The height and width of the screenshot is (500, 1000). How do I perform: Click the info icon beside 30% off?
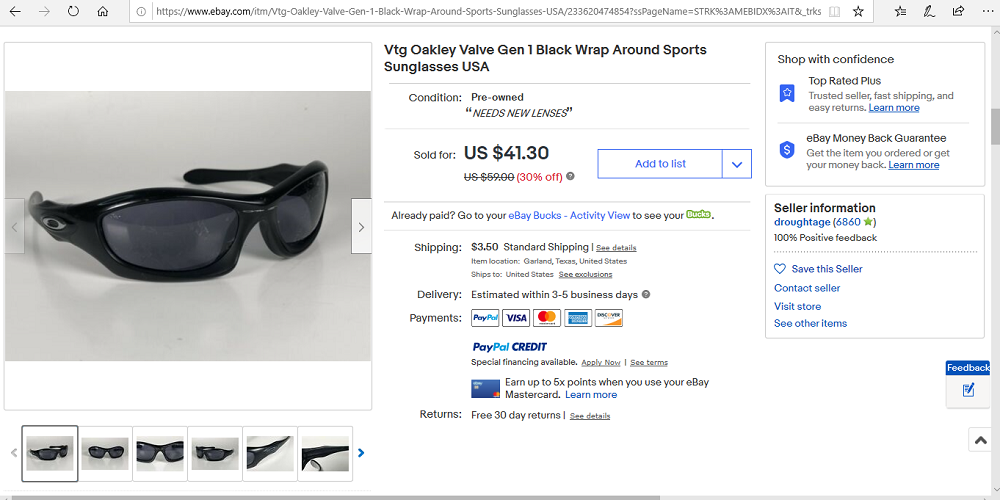(x=571, y=177)
